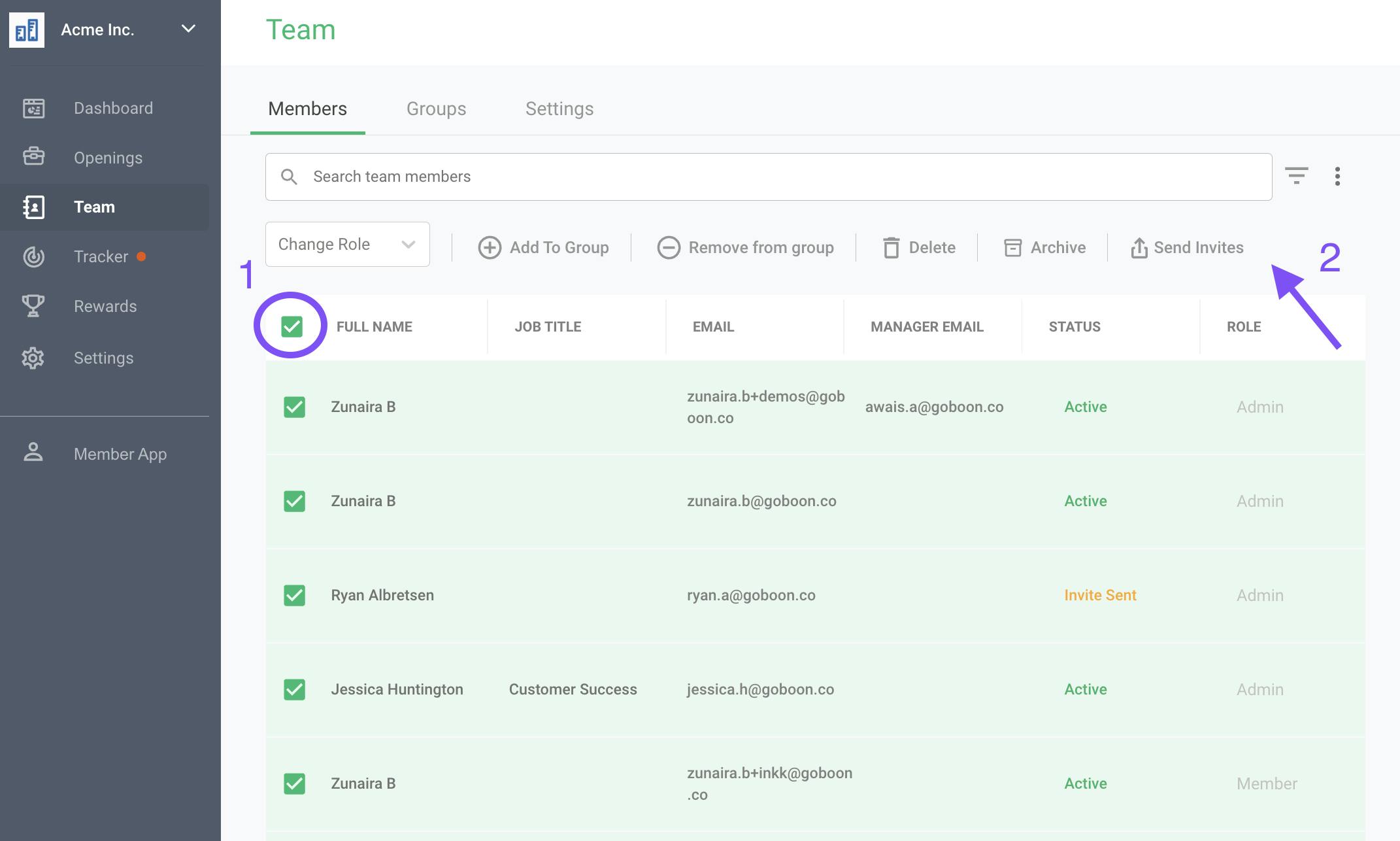Switch to the team Settings tab
Viewport: 1400px width, 841px height.
click(559, 109)
